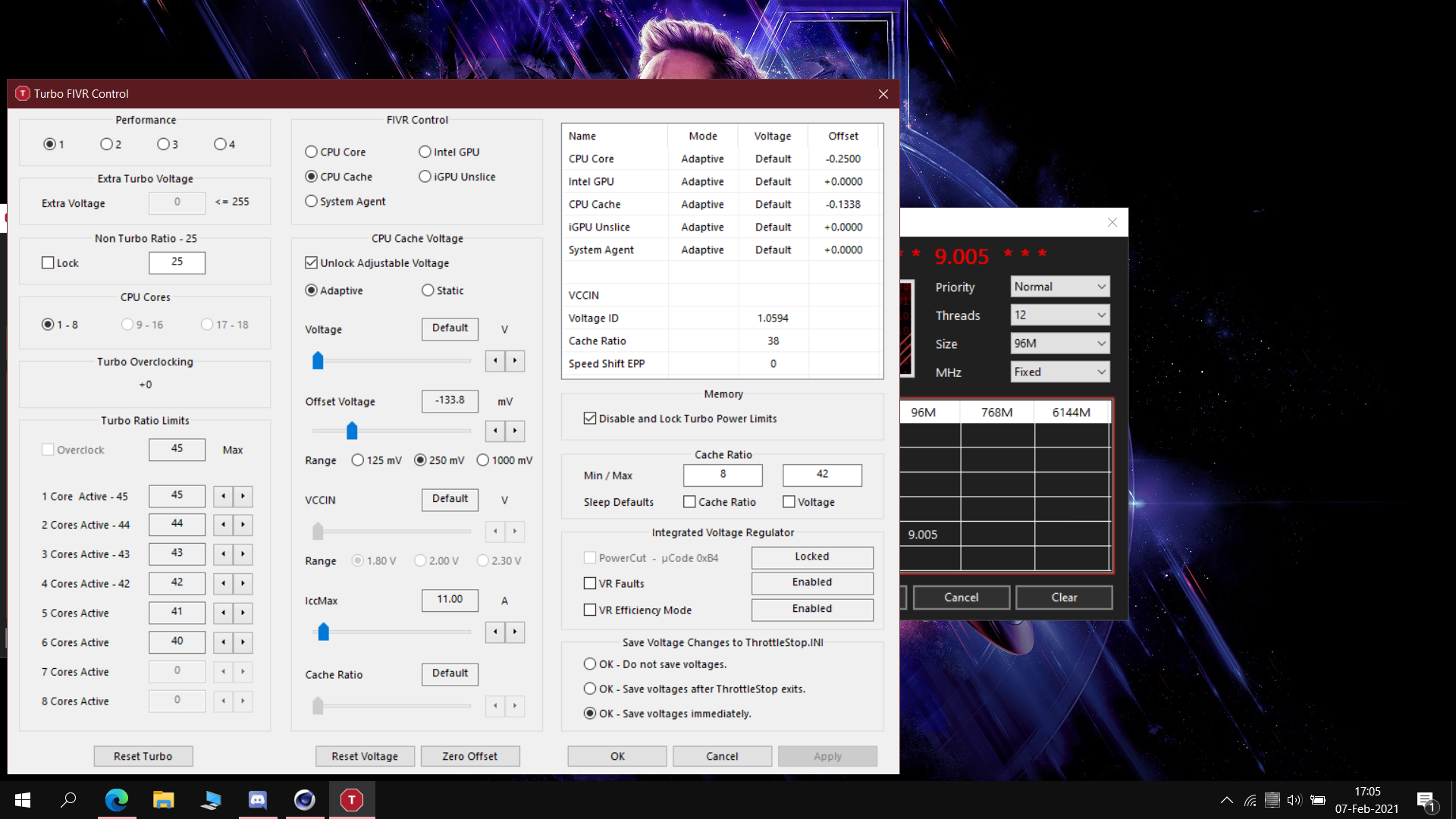This screenshot has width=1456, height=819.
Task: Open MHz dropdown showing Fixed
Action: [x=1060, y=372]
